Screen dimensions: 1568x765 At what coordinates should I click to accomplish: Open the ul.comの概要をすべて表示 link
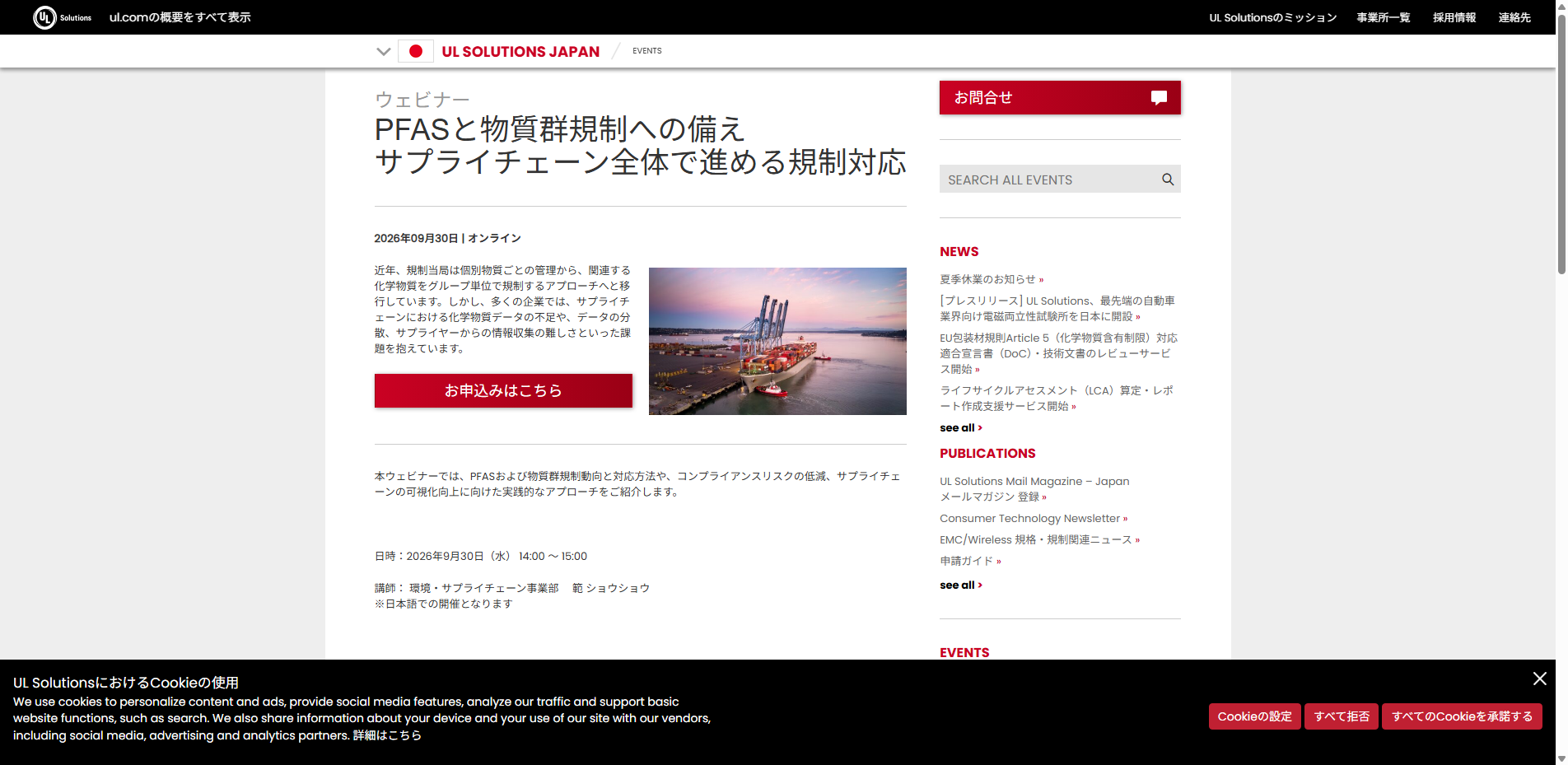(x=180, y=17)
